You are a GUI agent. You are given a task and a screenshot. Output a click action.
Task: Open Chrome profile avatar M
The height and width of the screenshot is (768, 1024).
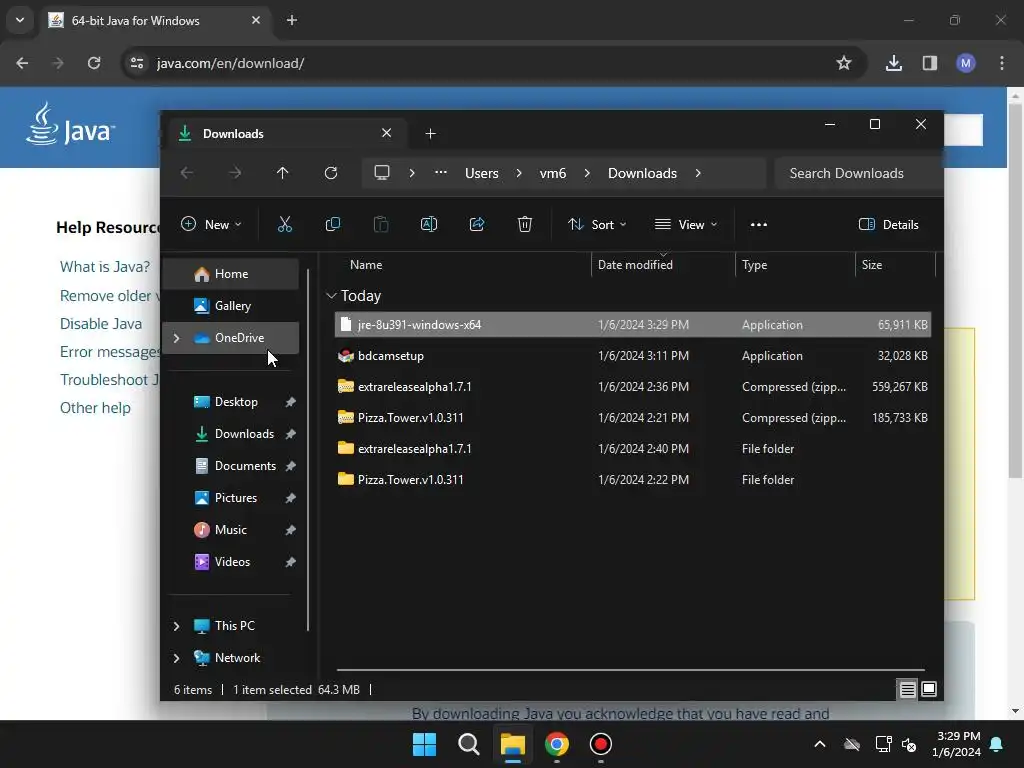click(x=966, y=63)
